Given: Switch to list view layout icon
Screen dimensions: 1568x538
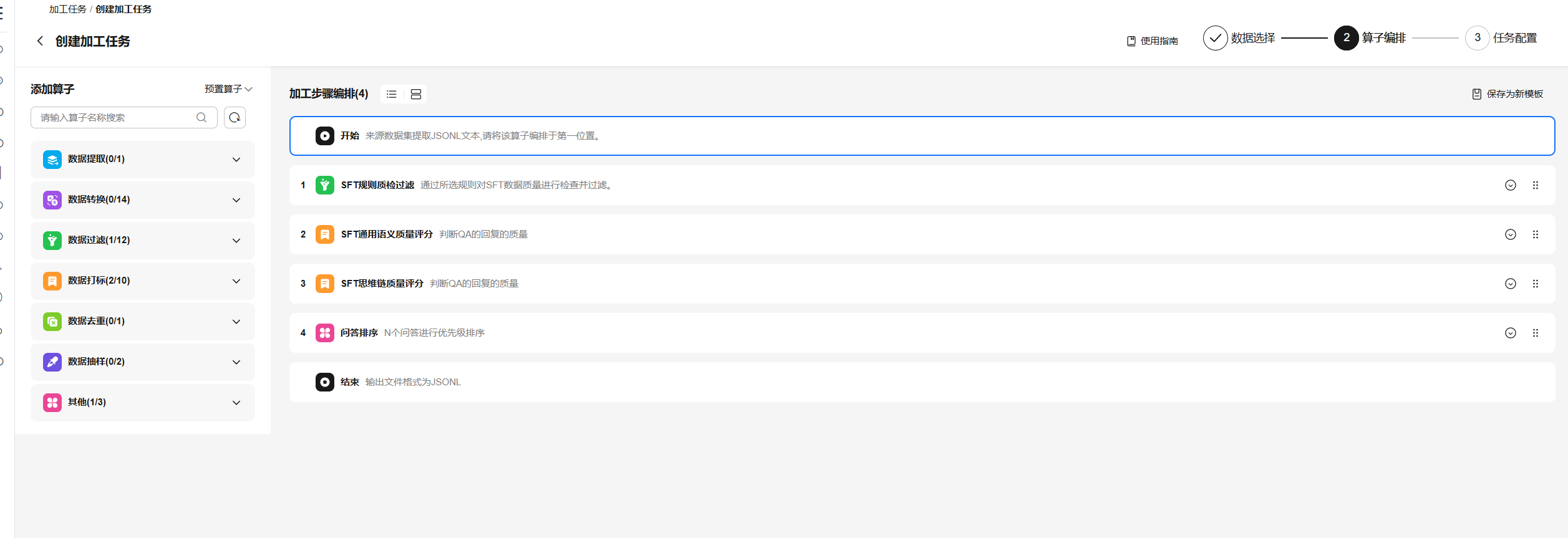Looking at the screenshot, I should tap(392, 94).
